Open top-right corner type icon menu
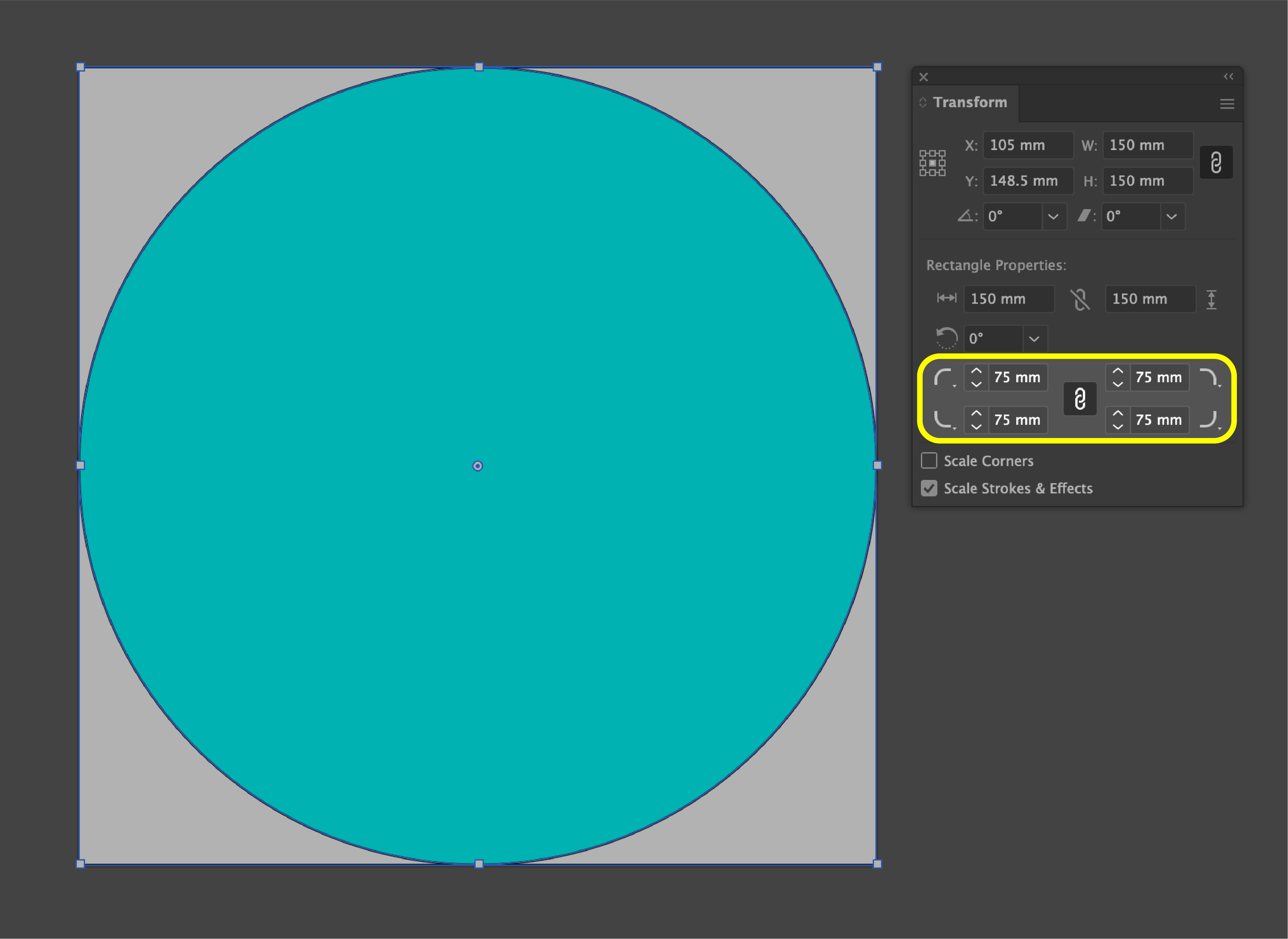This screenshot has width=1288, height=939. 1209,378
